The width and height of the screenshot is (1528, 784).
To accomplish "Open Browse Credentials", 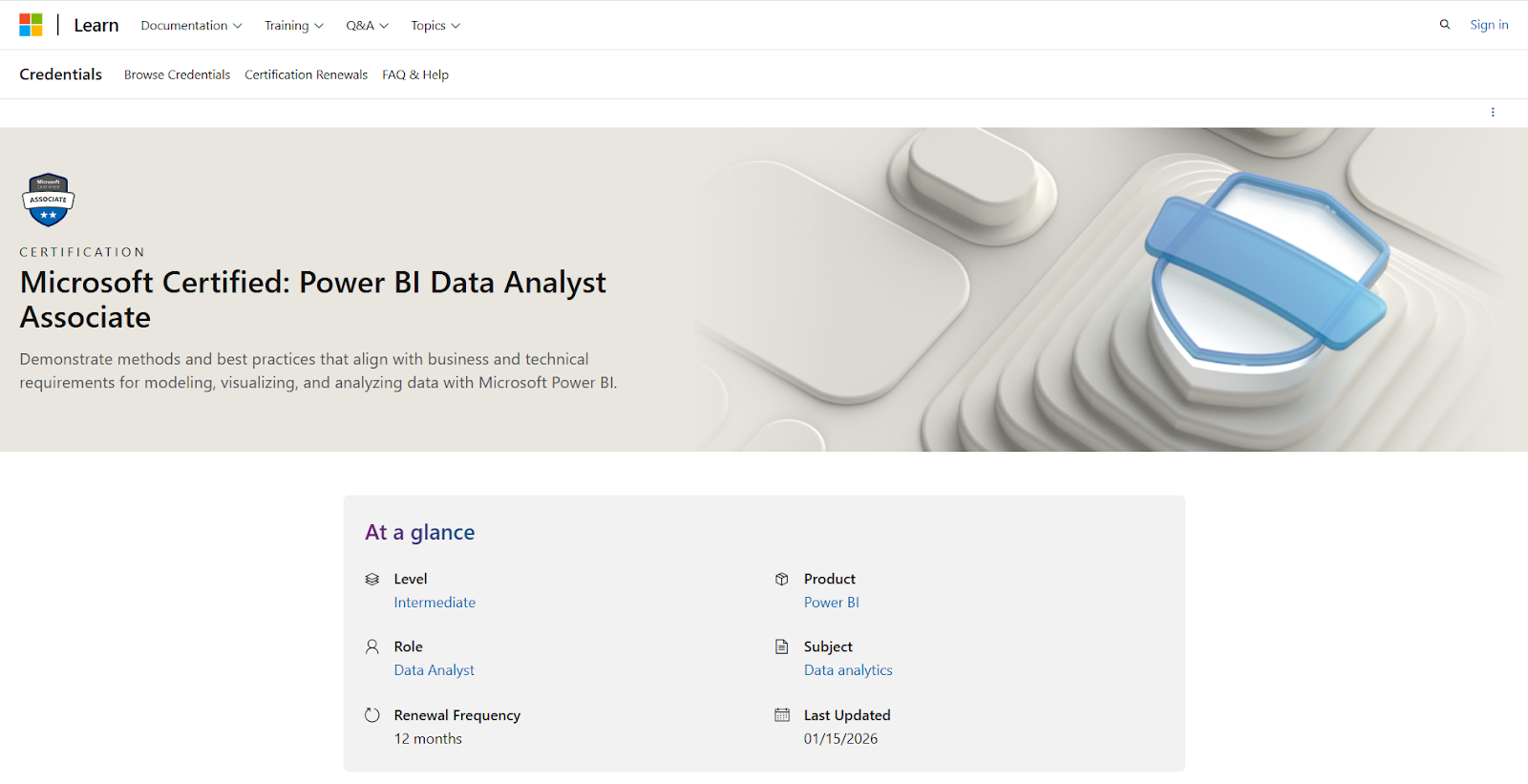I will (x=177, y=74).
